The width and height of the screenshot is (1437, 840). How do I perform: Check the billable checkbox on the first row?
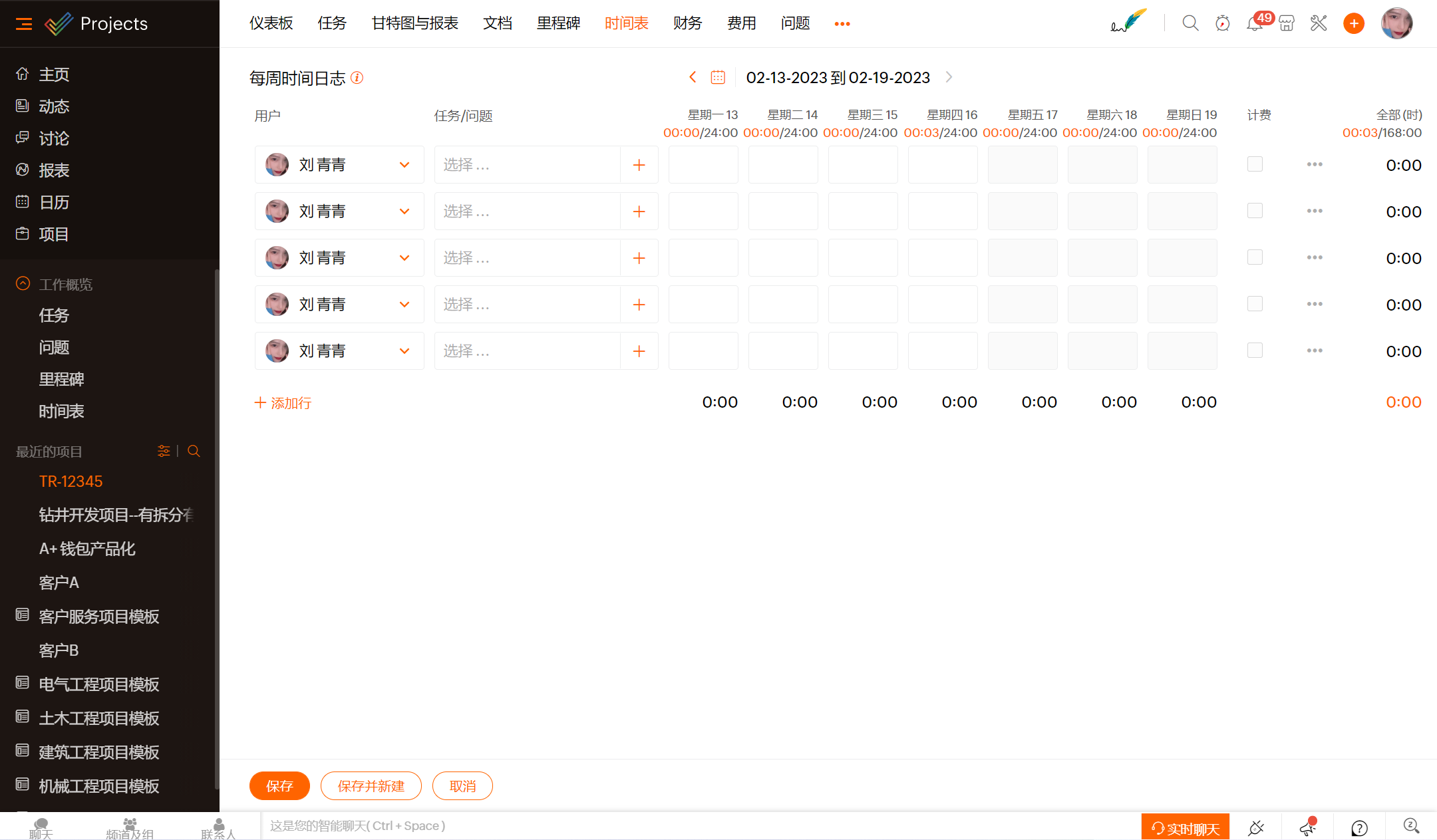(x=1255, y=164)
